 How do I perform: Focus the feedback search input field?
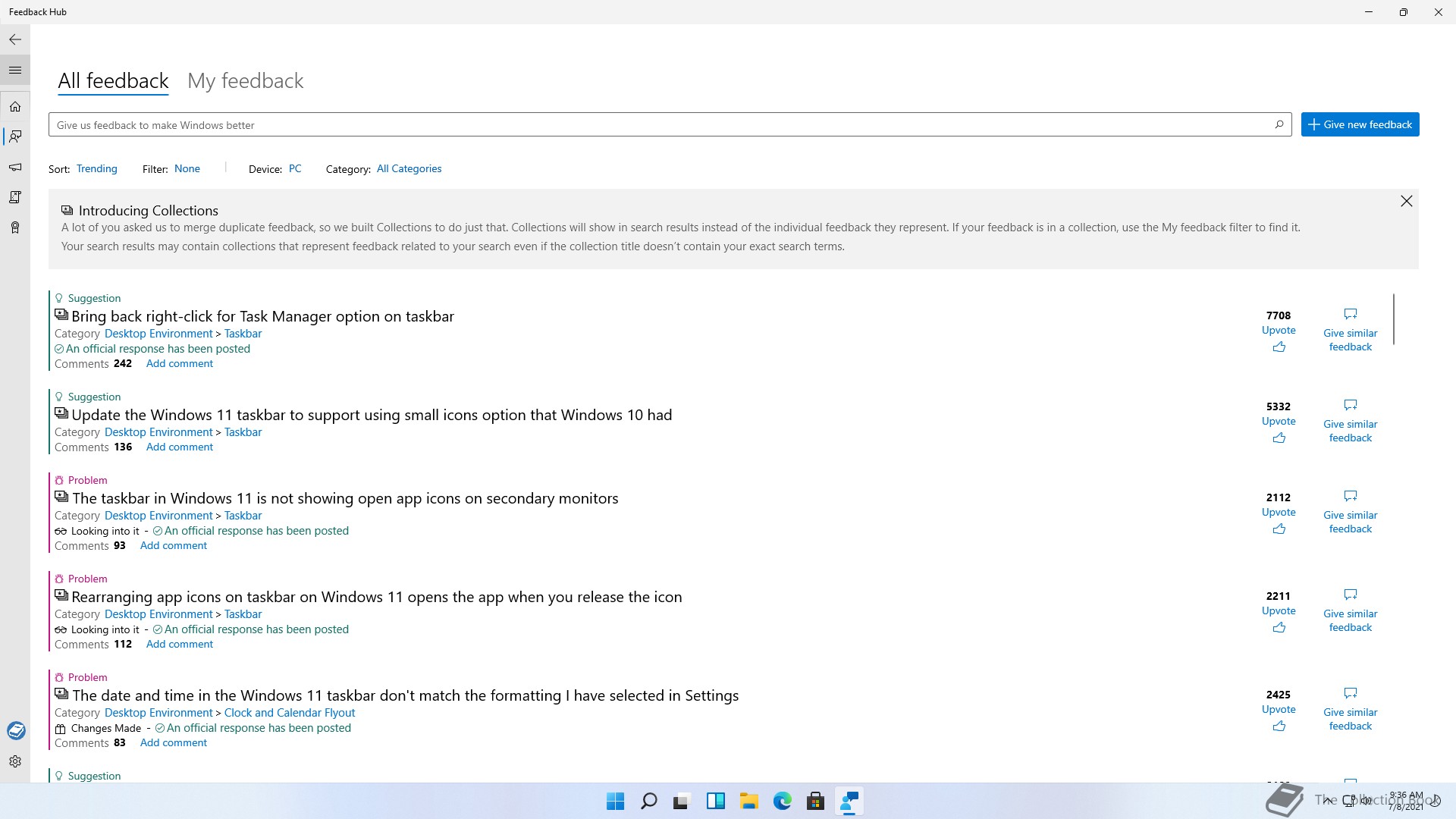coord(660,124)
